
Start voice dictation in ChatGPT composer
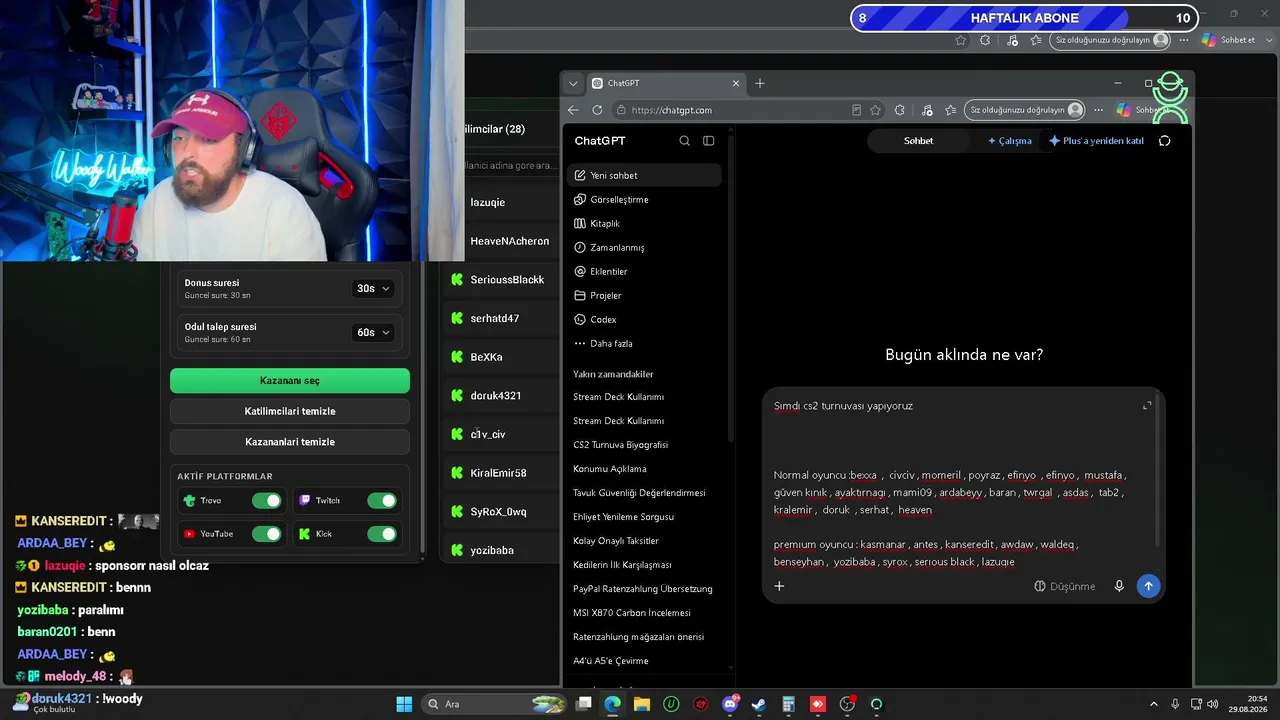pyautogui.click(x=1119, y=586)
